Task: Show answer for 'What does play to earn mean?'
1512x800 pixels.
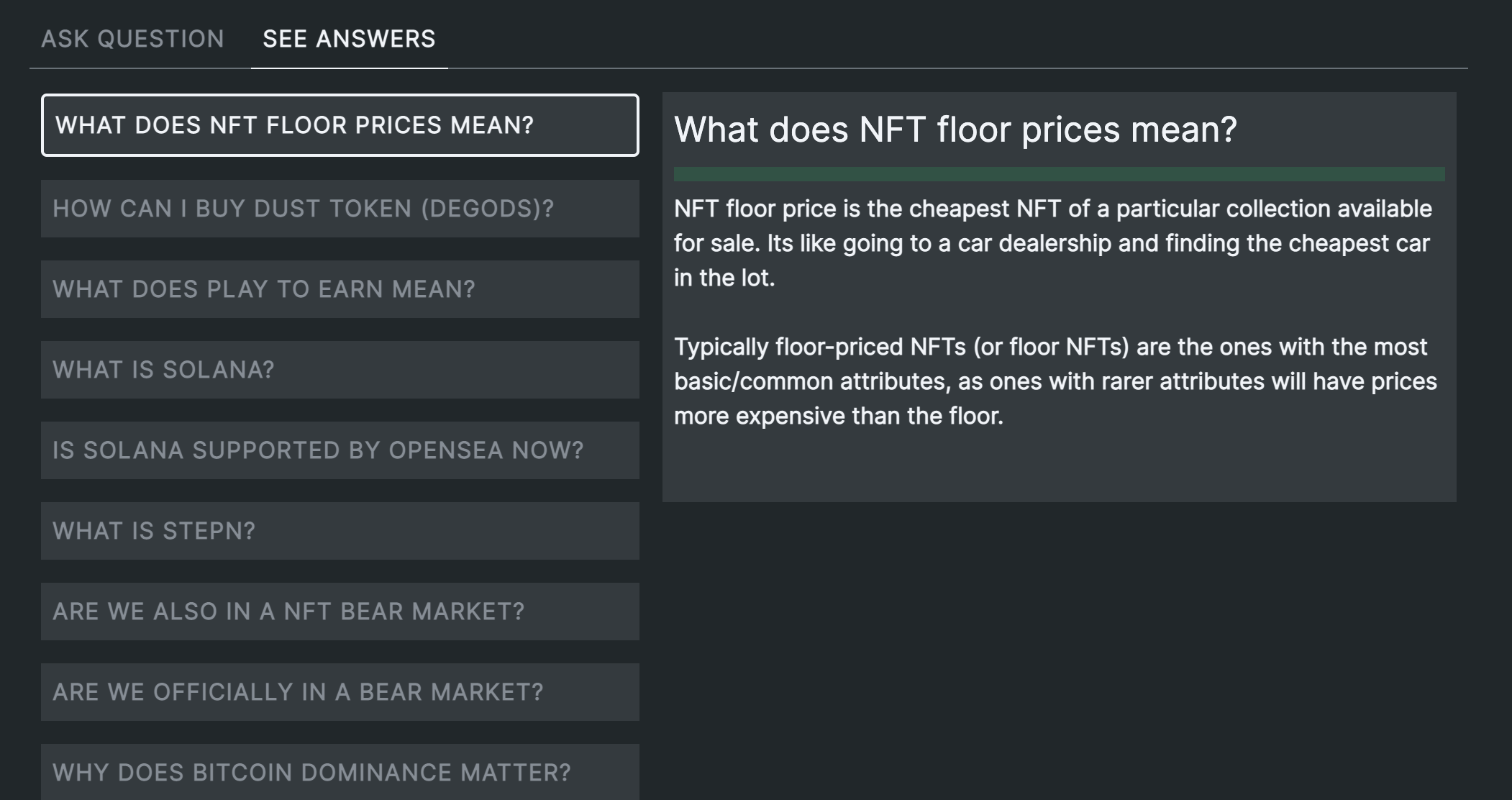Action: tap(340, 289)
